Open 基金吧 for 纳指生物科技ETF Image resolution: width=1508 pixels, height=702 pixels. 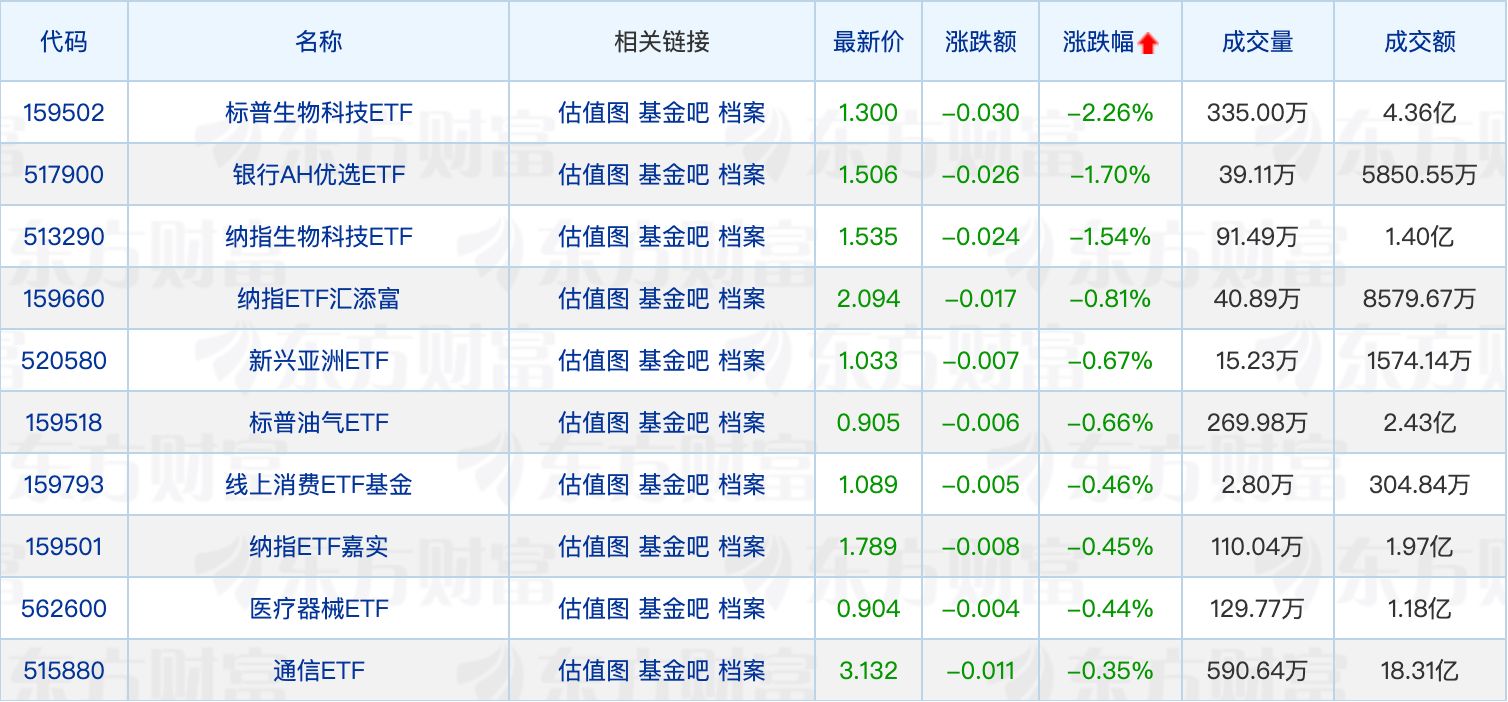(x=674, y=237)
